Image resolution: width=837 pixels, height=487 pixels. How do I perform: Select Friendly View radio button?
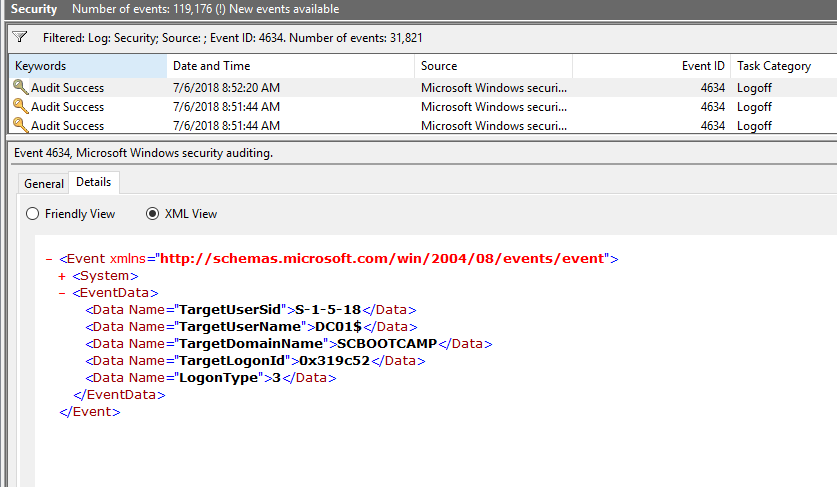tap(33, 214)
